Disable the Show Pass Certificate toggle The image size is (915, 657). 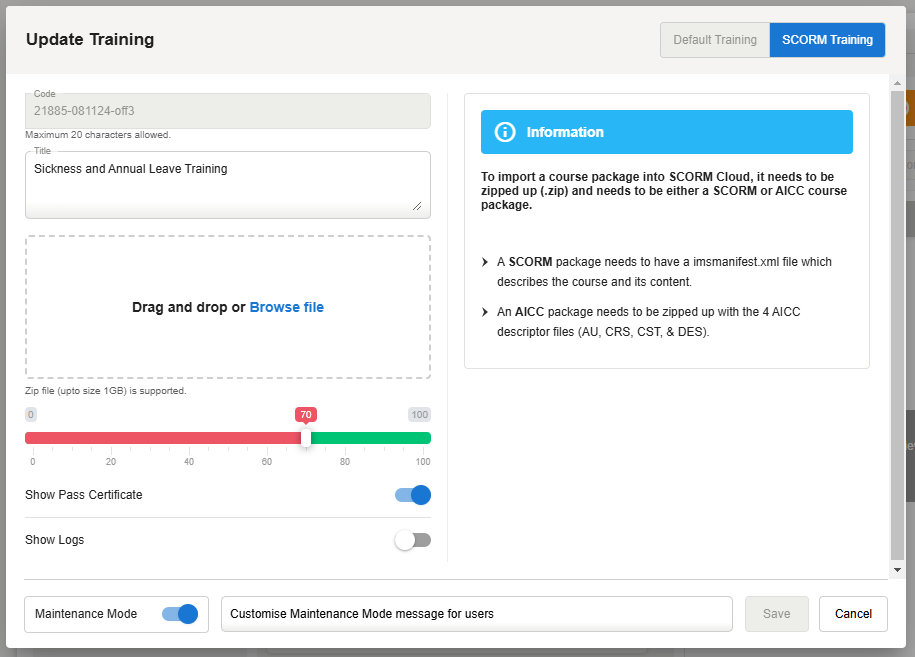point(412,495)
